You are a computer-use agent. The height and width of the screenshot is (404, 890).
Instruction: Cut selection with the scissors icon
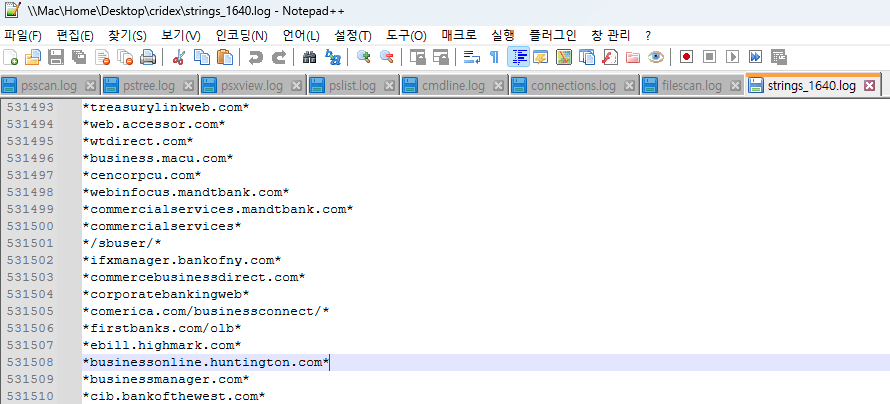pyautogui.click(x=179, y=57)
